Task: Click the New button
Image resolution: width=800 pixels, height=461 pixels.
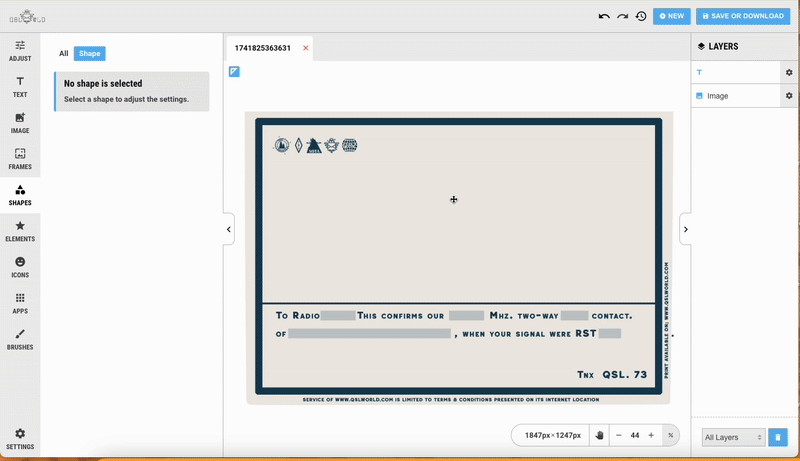Action: [671, 16]
